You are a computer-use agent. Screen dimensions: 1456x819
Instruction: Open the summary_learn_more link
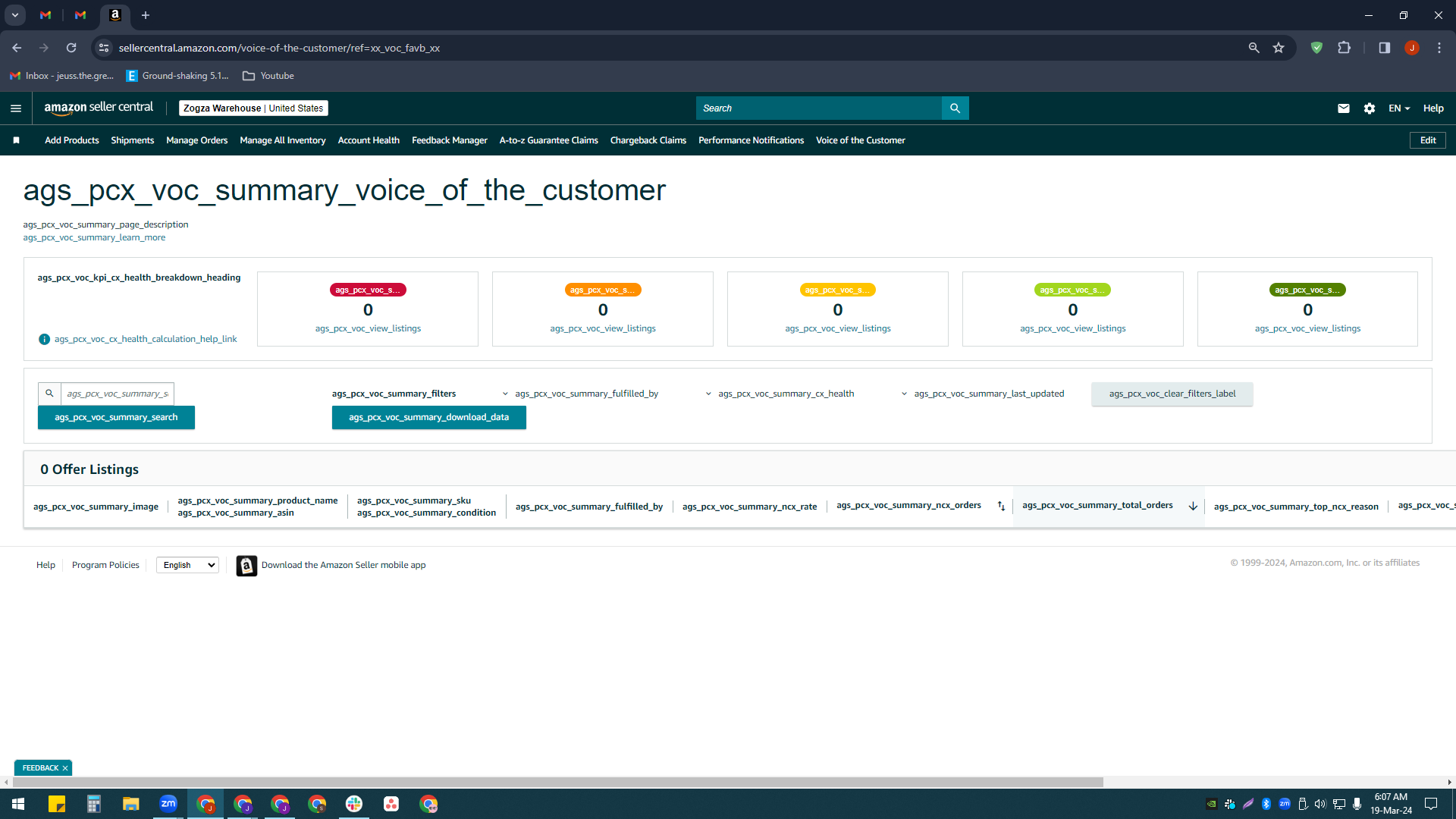pos(94,238)
